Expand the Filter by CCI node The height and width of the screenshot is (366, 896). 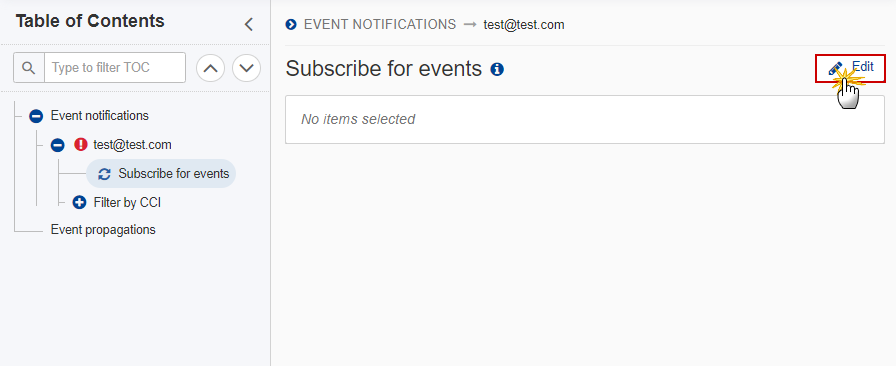click(79, 202)
